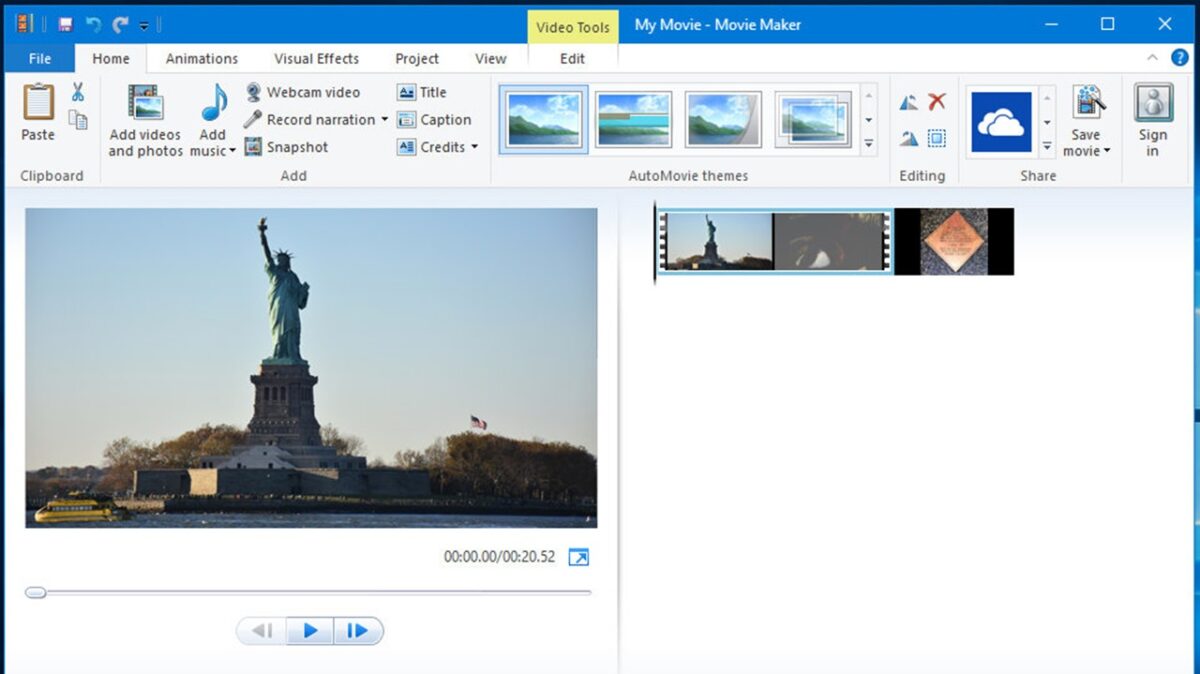The width and height of the screenshot is (1200, 674).
Task: Copy selection with the Copy icon
Action: 78,120
